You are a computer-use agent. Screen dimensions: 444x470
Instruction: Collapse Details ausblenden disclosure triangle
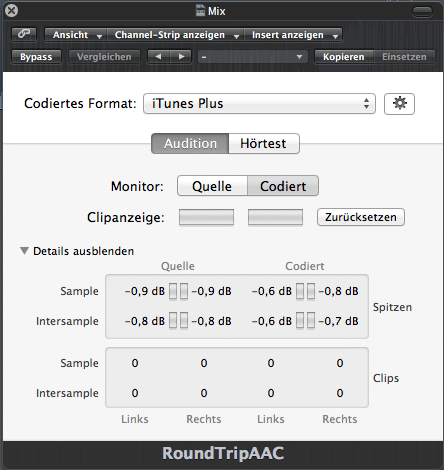pyautogui.click(x=24, y=251)
